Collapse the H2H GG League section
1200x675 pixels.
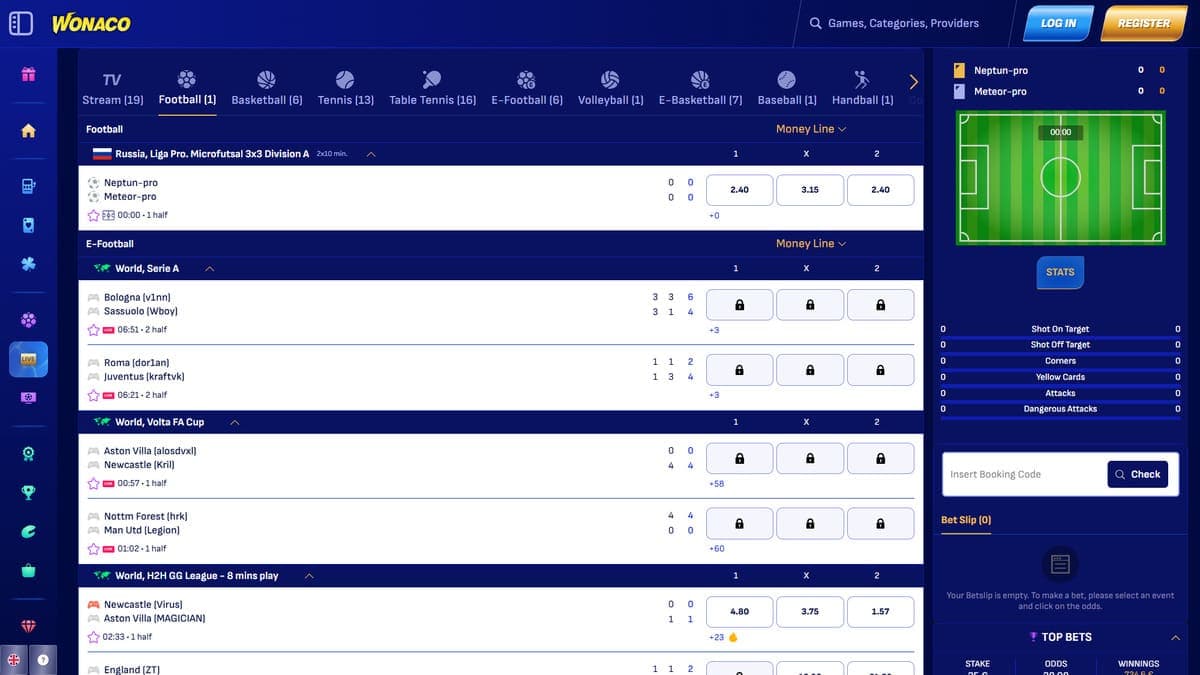point(309,576)
